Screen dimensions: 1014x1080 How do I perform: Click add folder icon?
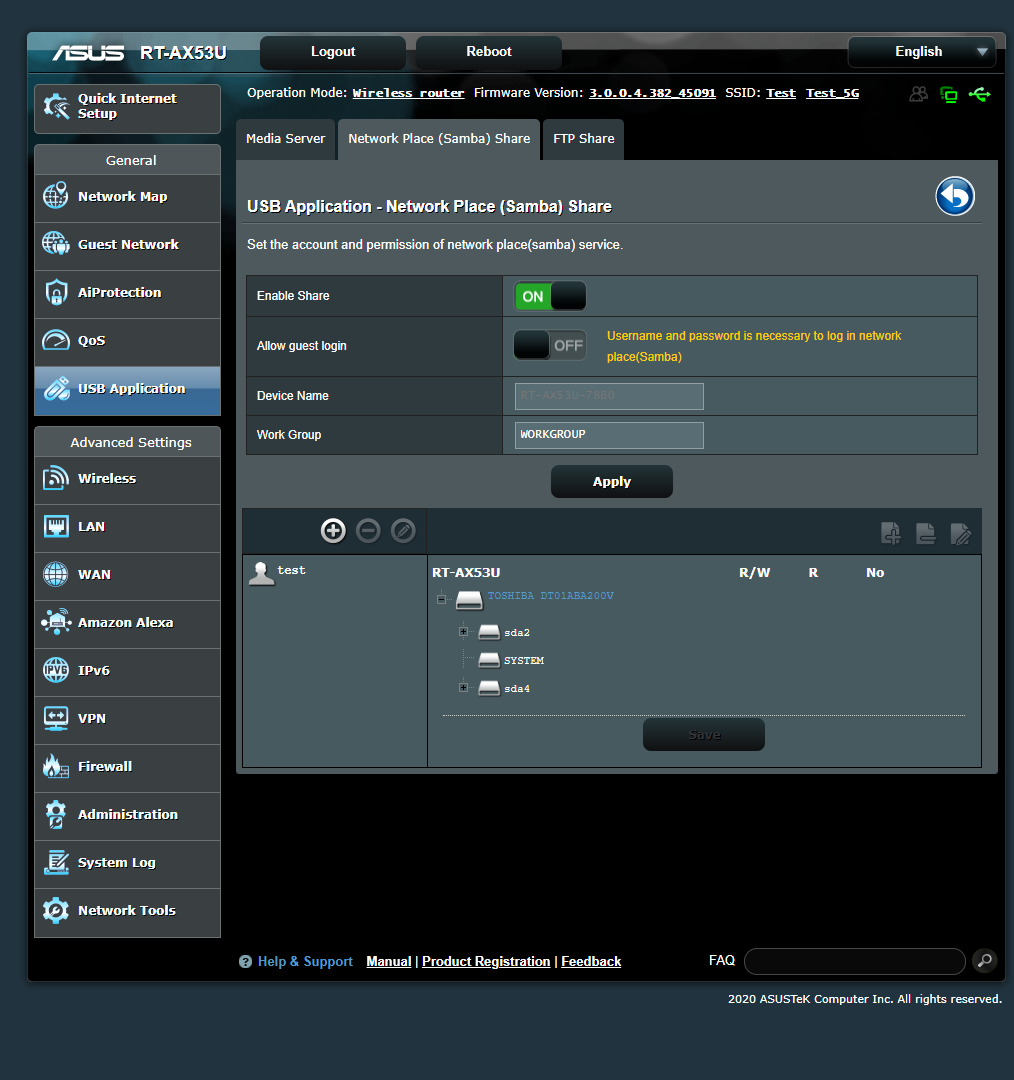891,533
